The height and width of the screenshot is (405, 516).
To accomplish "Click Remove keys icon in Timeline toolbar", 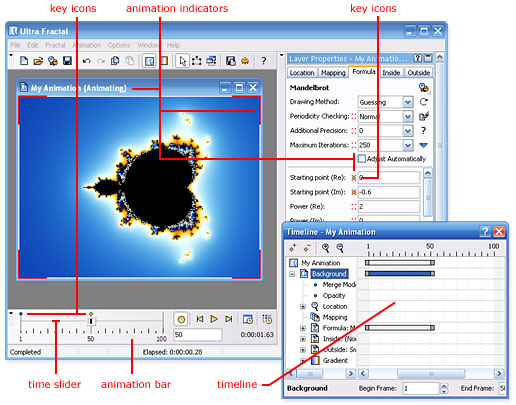I will coord(307,248).
